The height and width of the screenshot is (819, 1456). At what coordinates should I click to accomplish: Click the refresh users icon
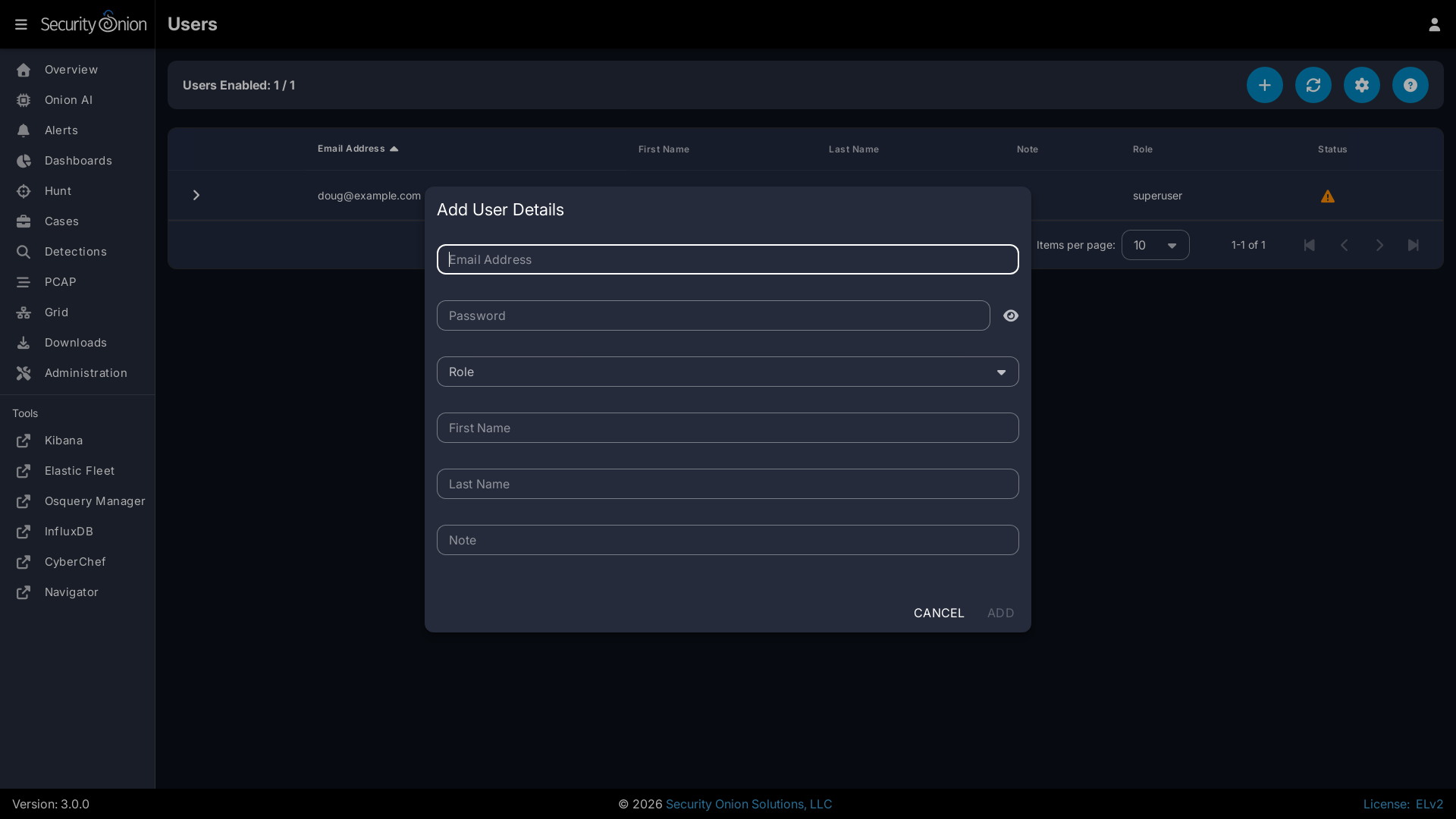pos(1313,85)
